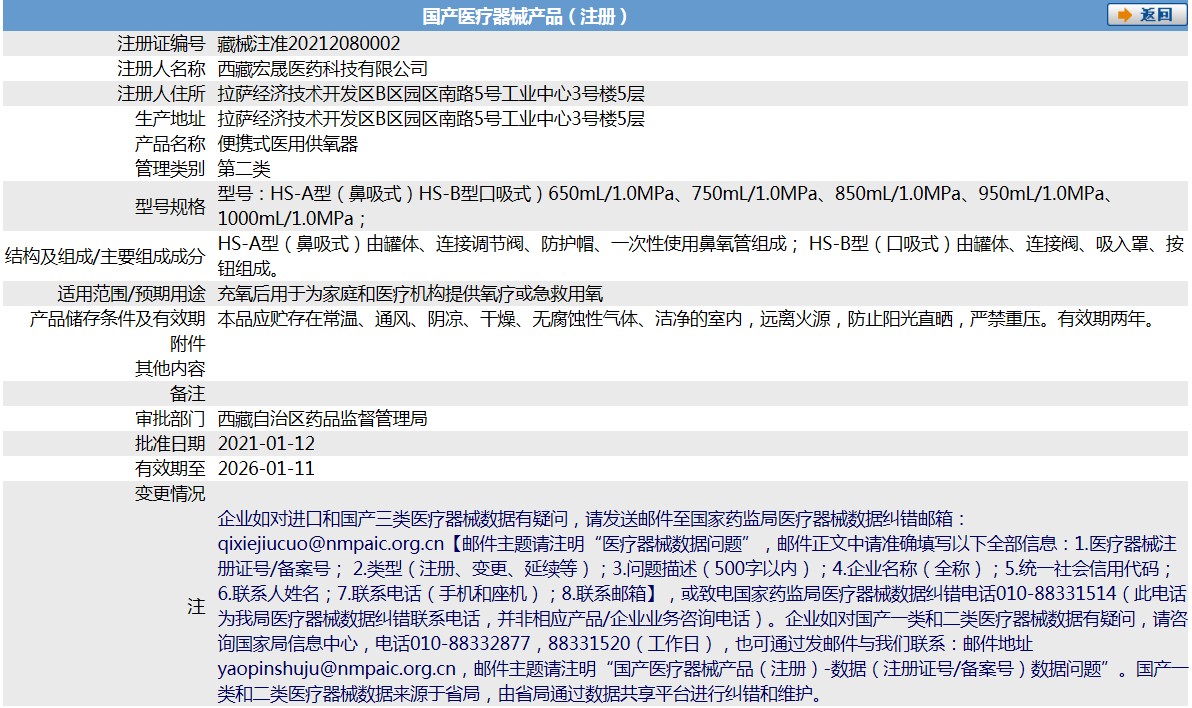This screenshot has height=708, width=1192.
Task: Click the 附件 label
Action: tap(188, 344)
